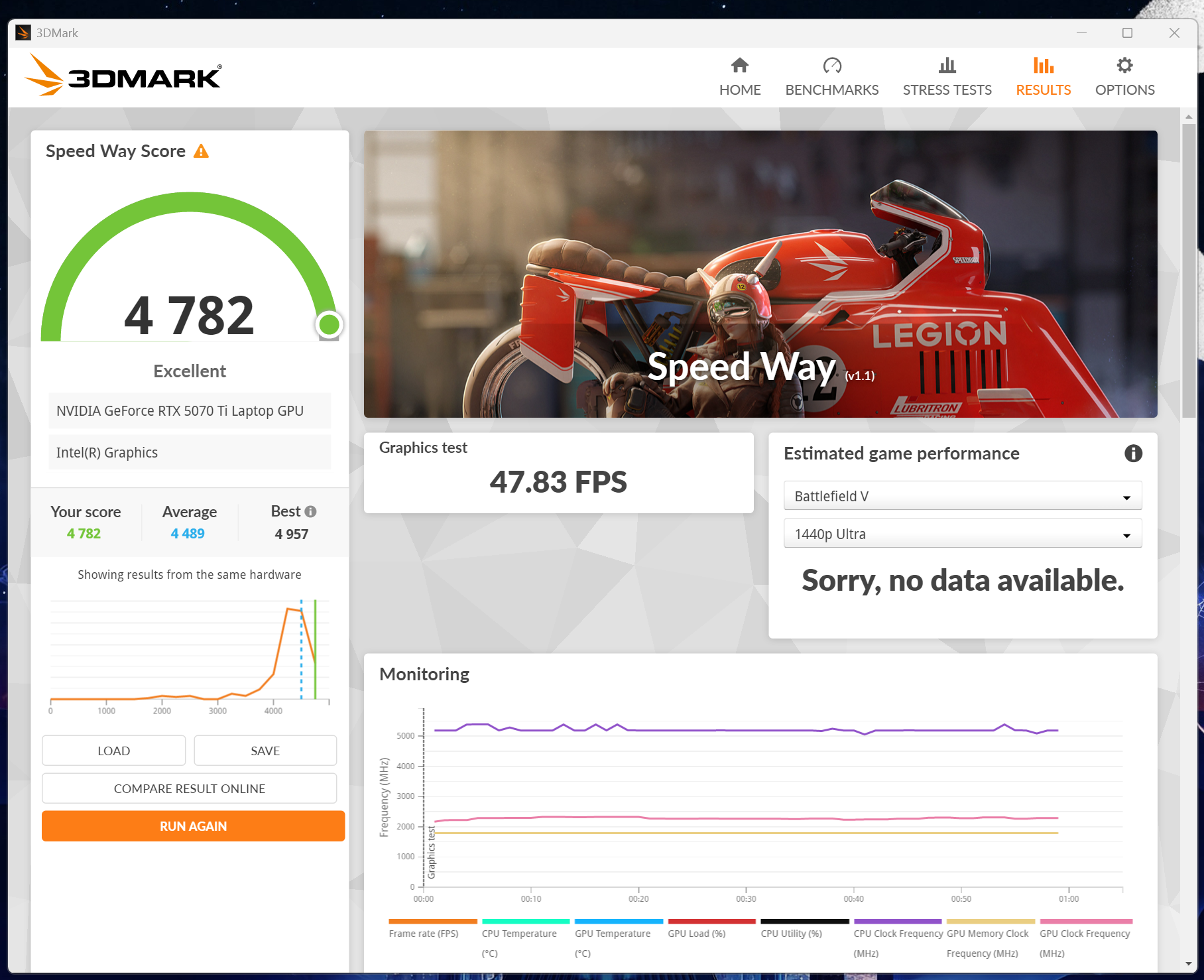The image size is (1204, 980).
Task: Click the 3DMark logo in header
Action: click(x=123, y=76)
